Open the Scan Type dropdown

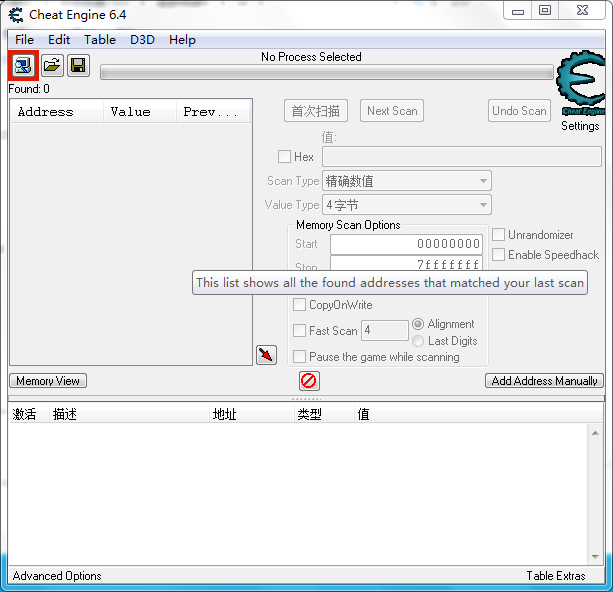click(x=407, y=181)
